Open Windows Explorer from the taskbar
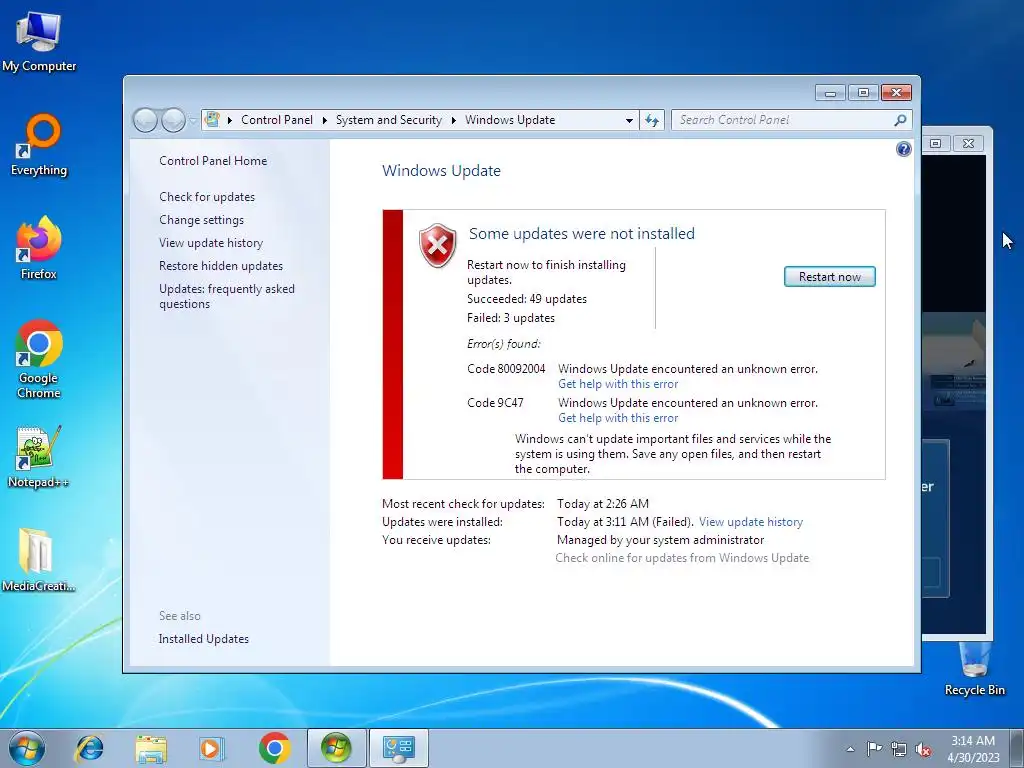1024x768 pixels. point(151,748)
